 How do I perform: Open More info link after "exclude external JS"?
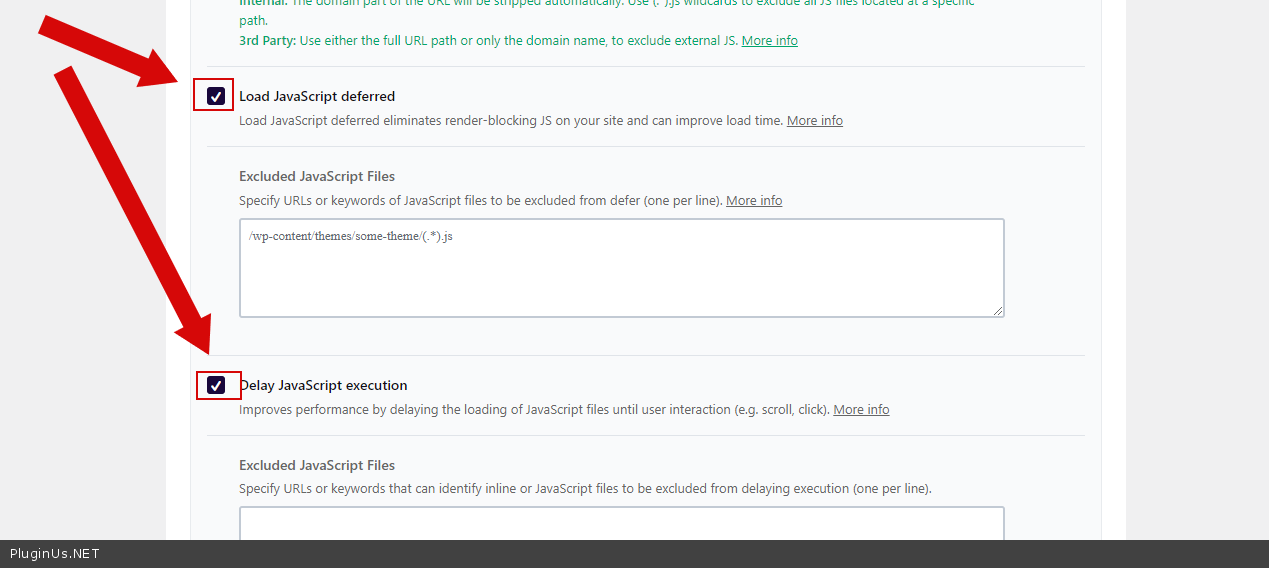coord(769,41)
